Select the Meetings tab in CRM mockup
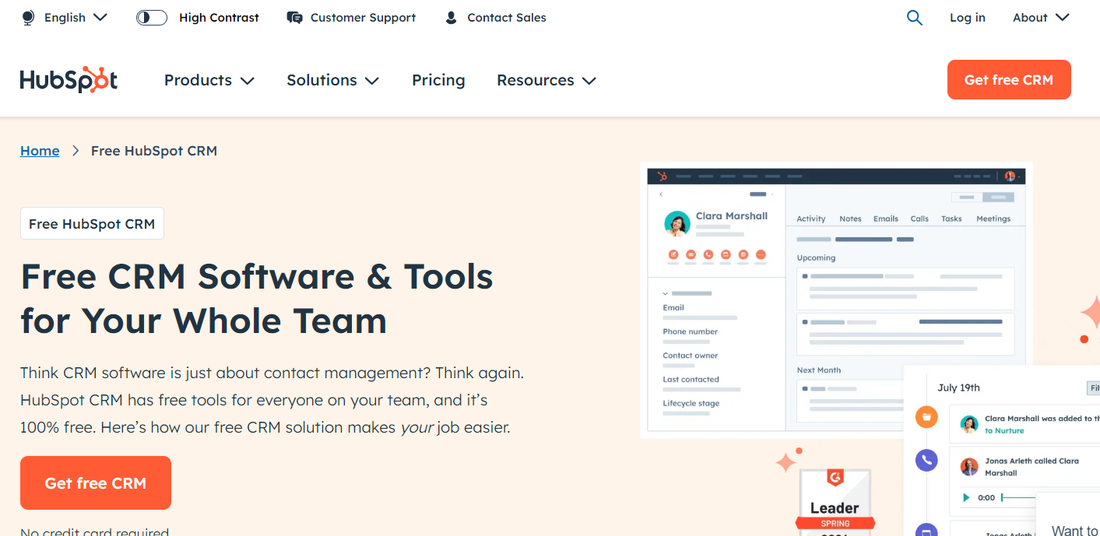The width and height of the screenshot is (1100, 536). (x=993, y=219)
